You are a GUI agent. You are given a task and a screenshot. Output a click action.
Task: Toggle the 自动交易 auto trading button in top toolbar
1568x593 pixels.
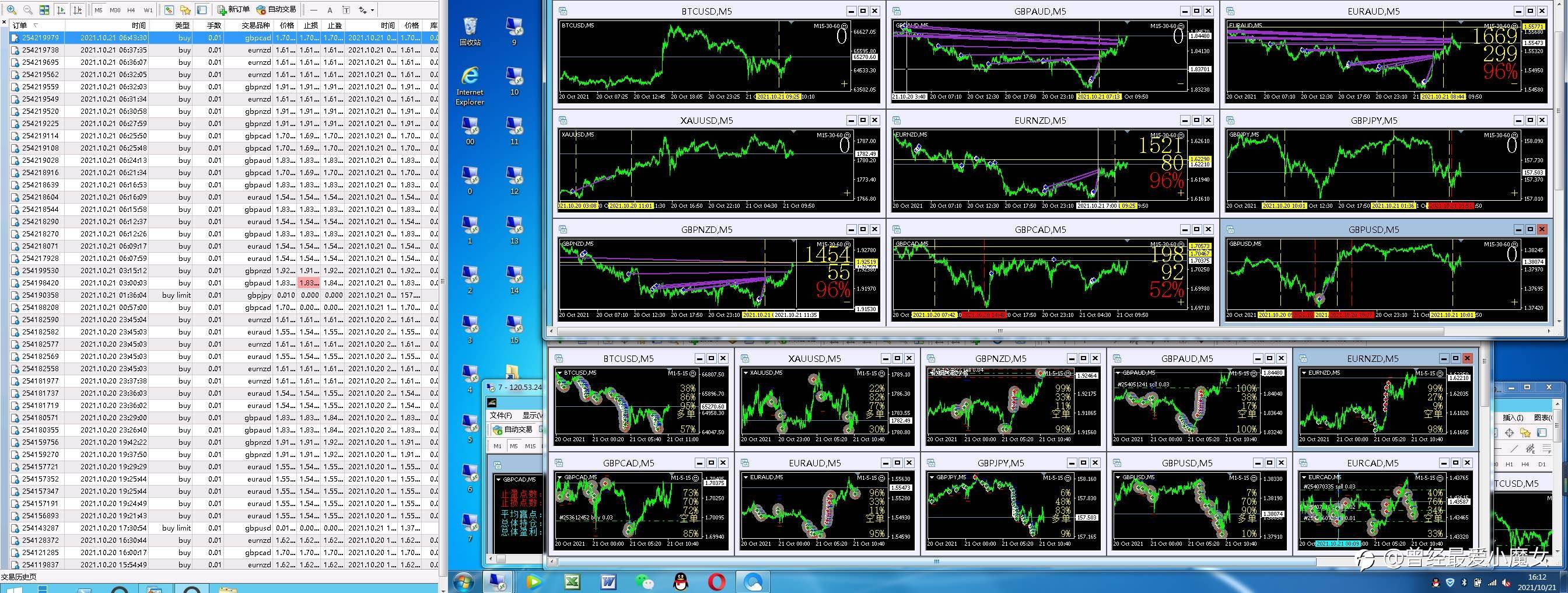276,10
